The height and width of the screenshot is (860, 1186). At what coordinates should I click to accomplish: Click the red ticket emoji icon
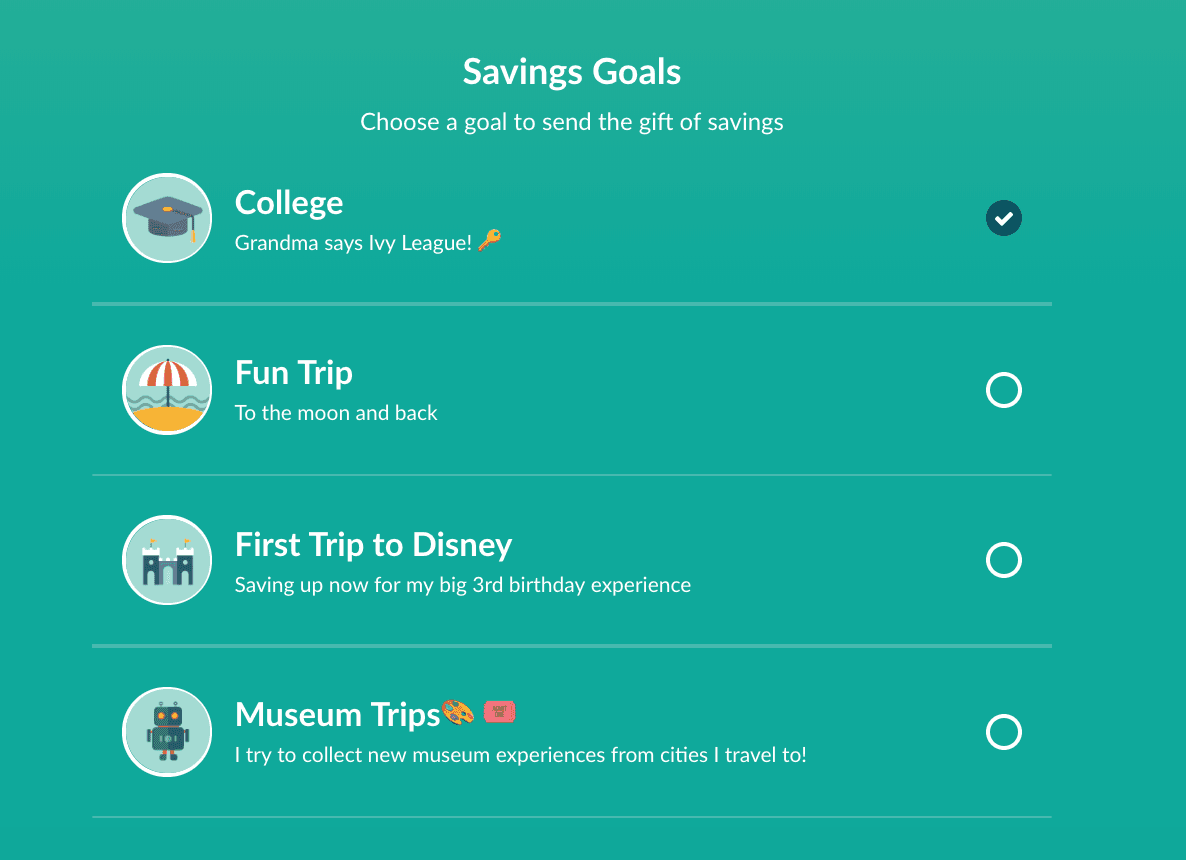coord(499,713)
